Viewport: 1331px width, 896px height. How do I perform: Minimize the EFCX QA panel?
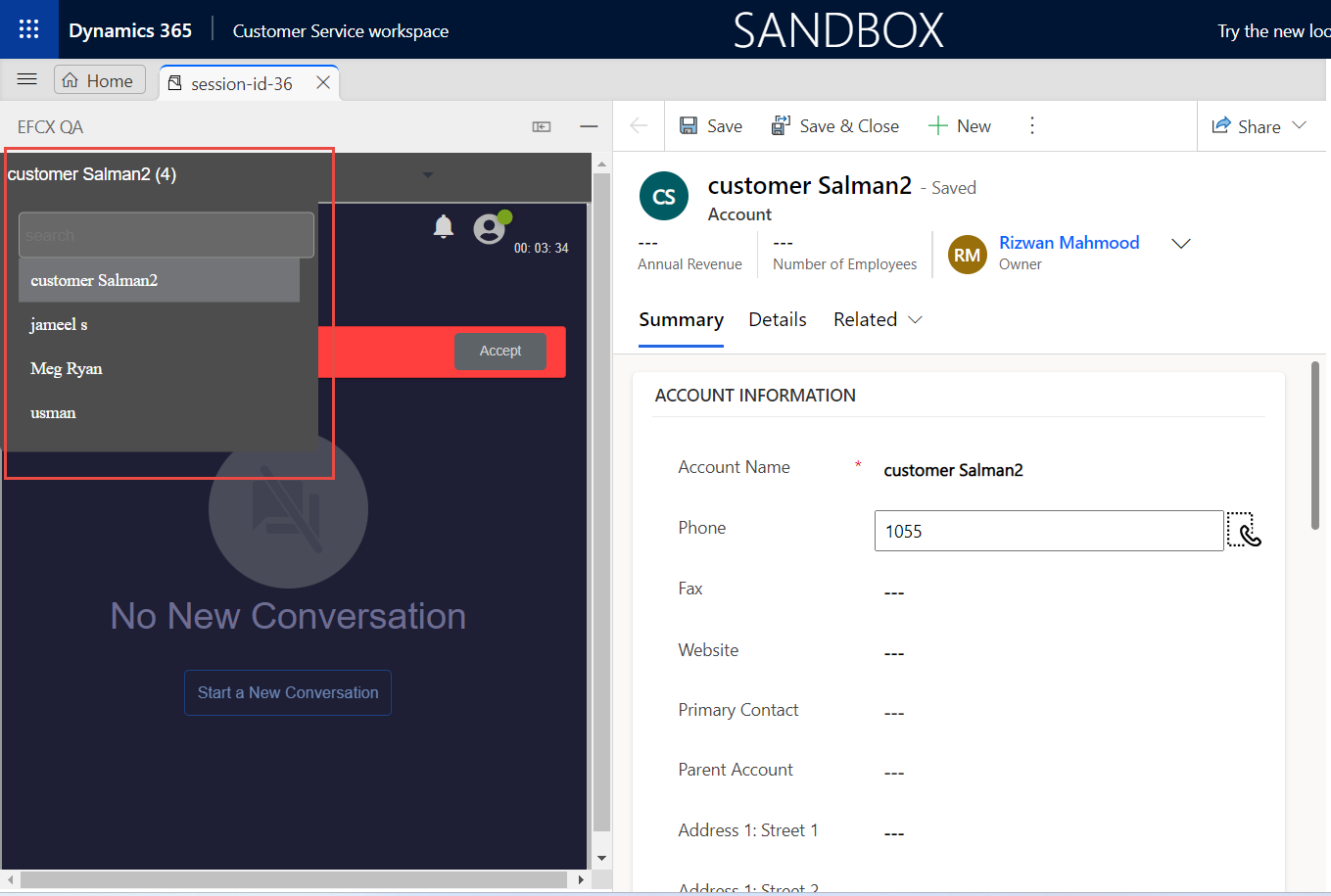pos(589,126)
